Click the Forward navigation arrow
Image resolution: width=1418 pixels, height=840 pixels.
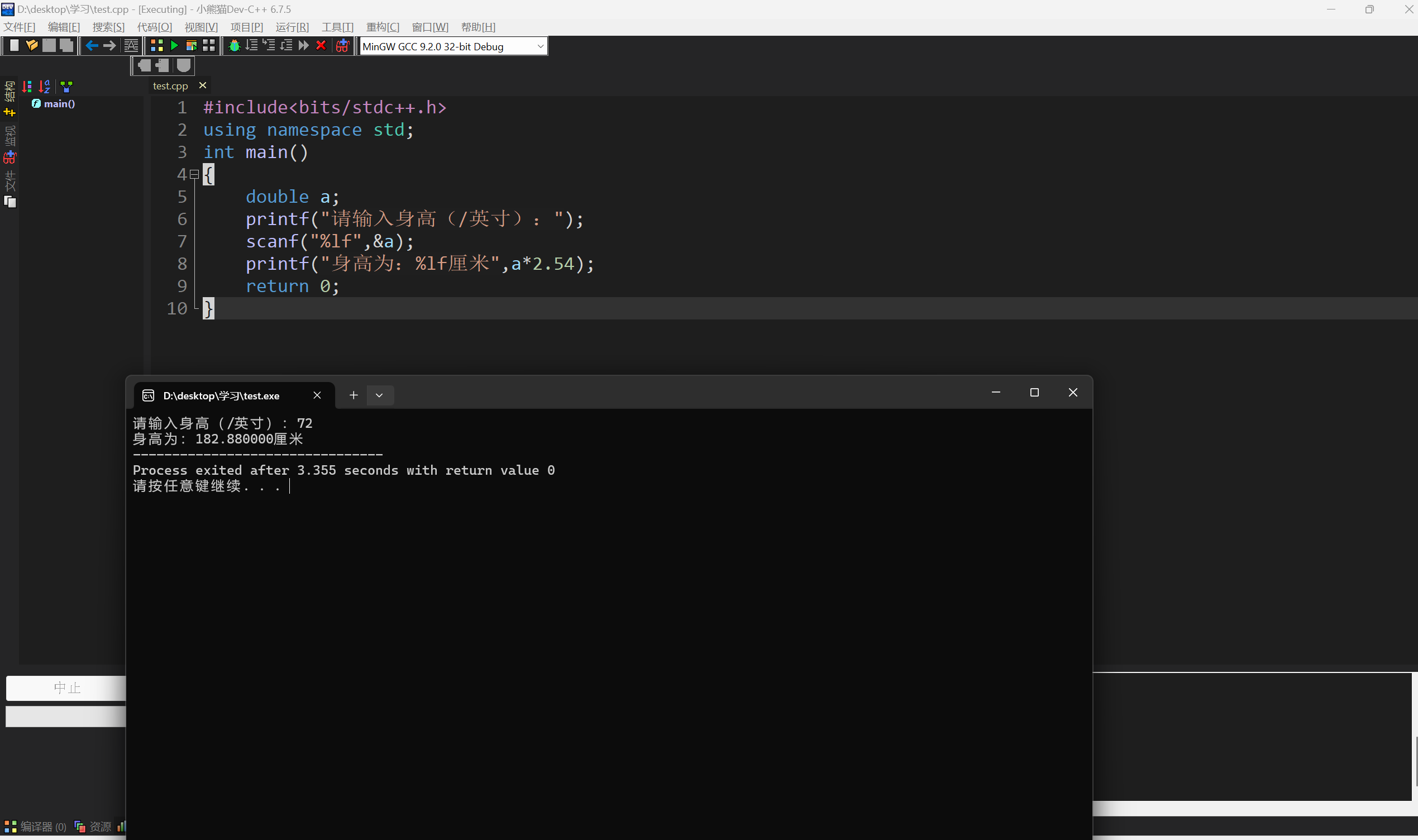(x=109, y=46)
